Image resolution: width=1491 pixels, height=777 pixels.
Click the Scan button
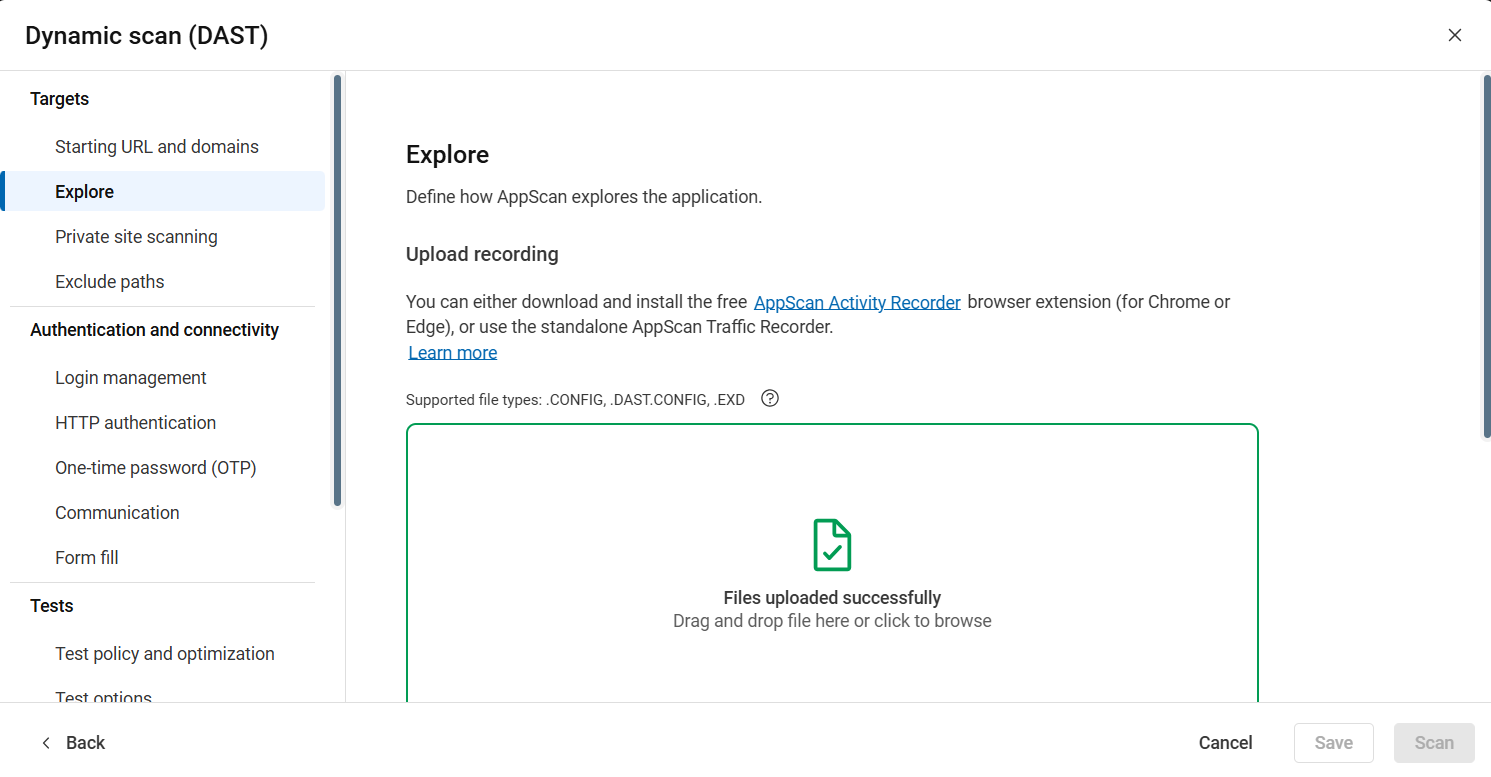point(1433,743)
